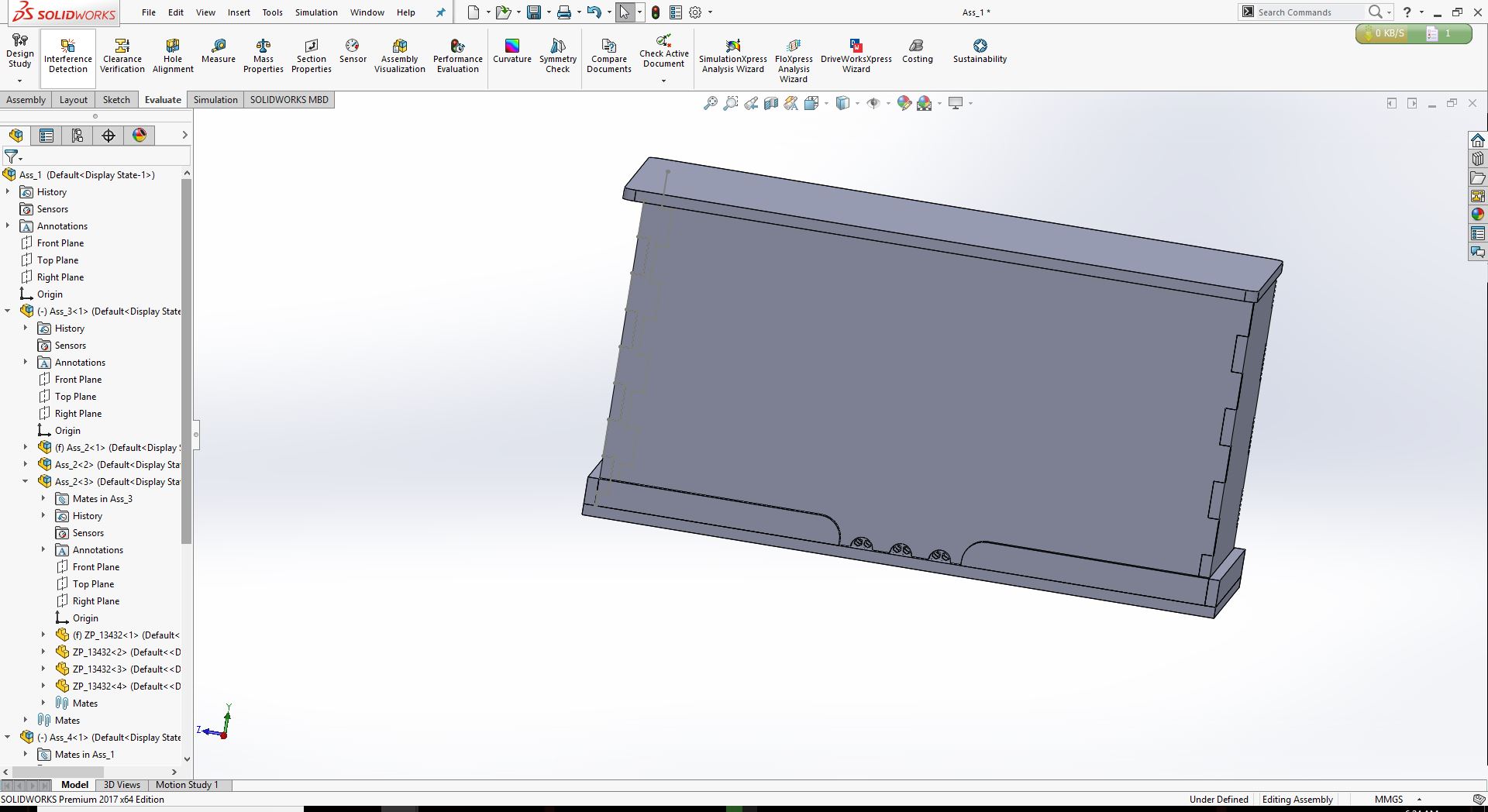Image resolution: width=1488 pixels, height=812 pixels.
Task: Open the Check Active Document dropdown arrow
Action: pyautogui.click(x=663, y=81)
